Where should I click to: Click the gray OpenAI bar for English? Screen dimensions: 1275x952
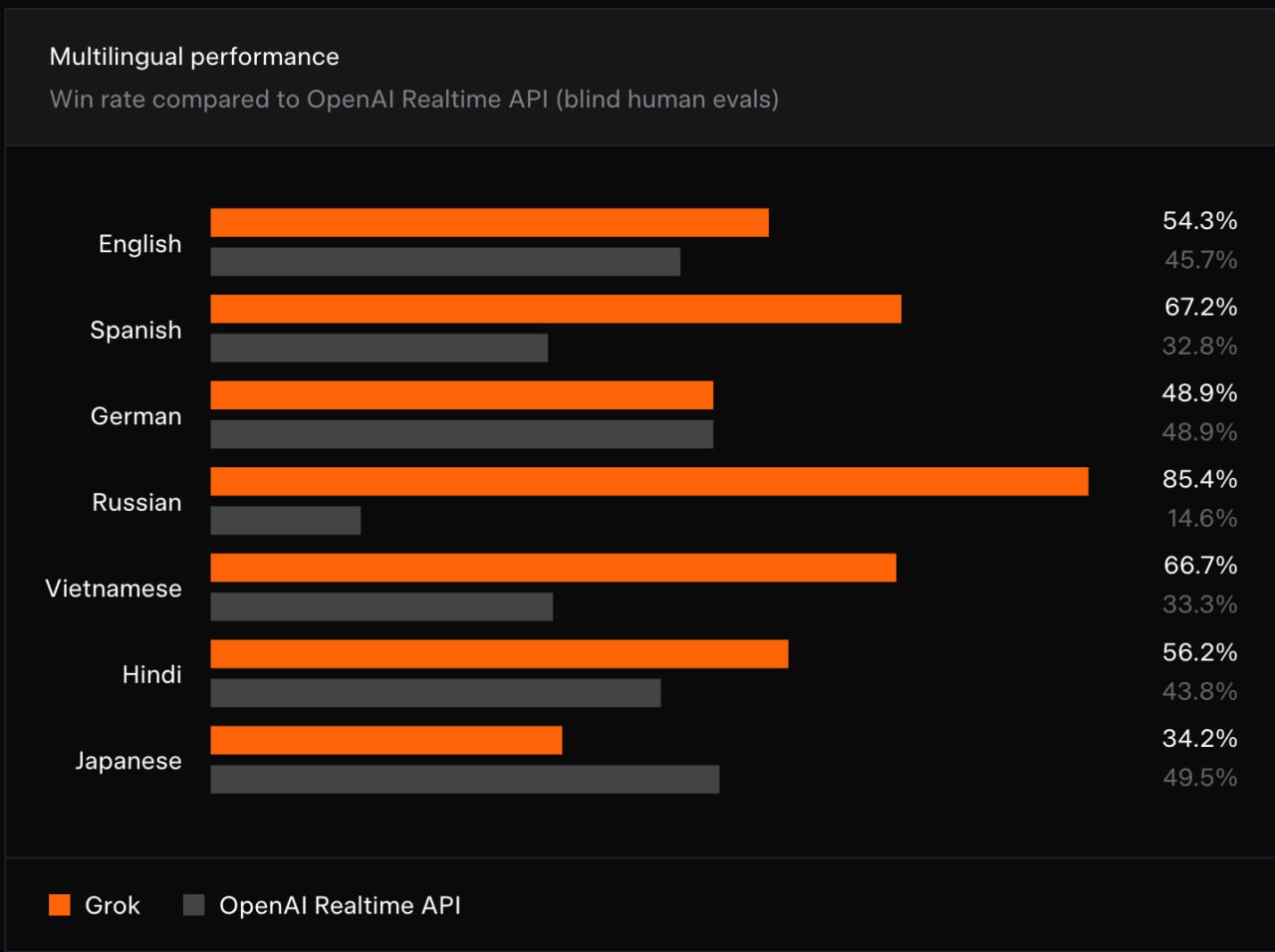(x=445, y=262)
